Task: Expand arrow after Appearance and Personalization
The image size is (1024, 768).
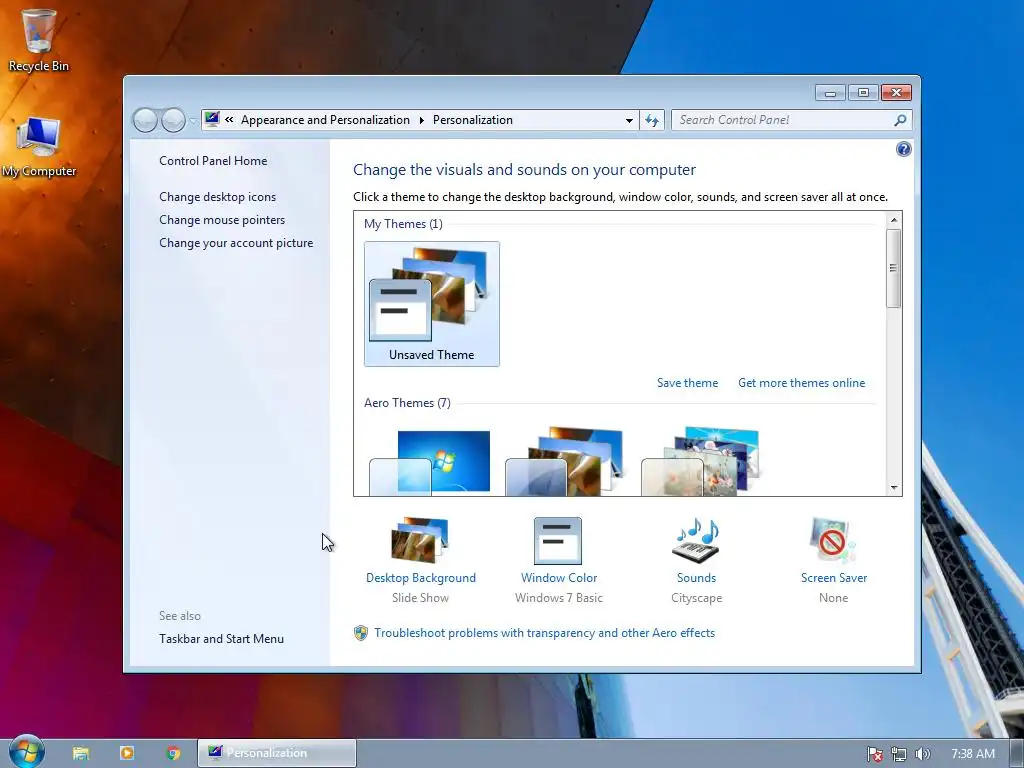Action: coord(421,120)
